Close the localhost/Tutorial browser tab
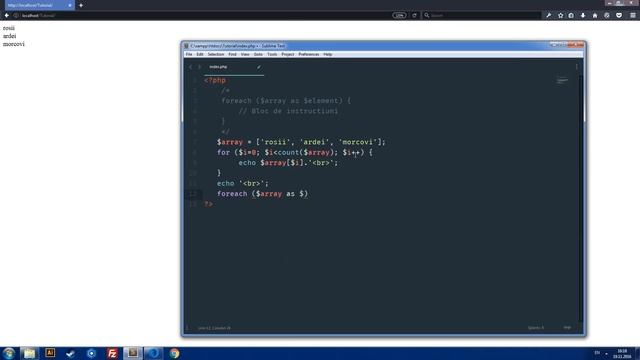The width and height of the screenshot is (640, 360). 70,5
